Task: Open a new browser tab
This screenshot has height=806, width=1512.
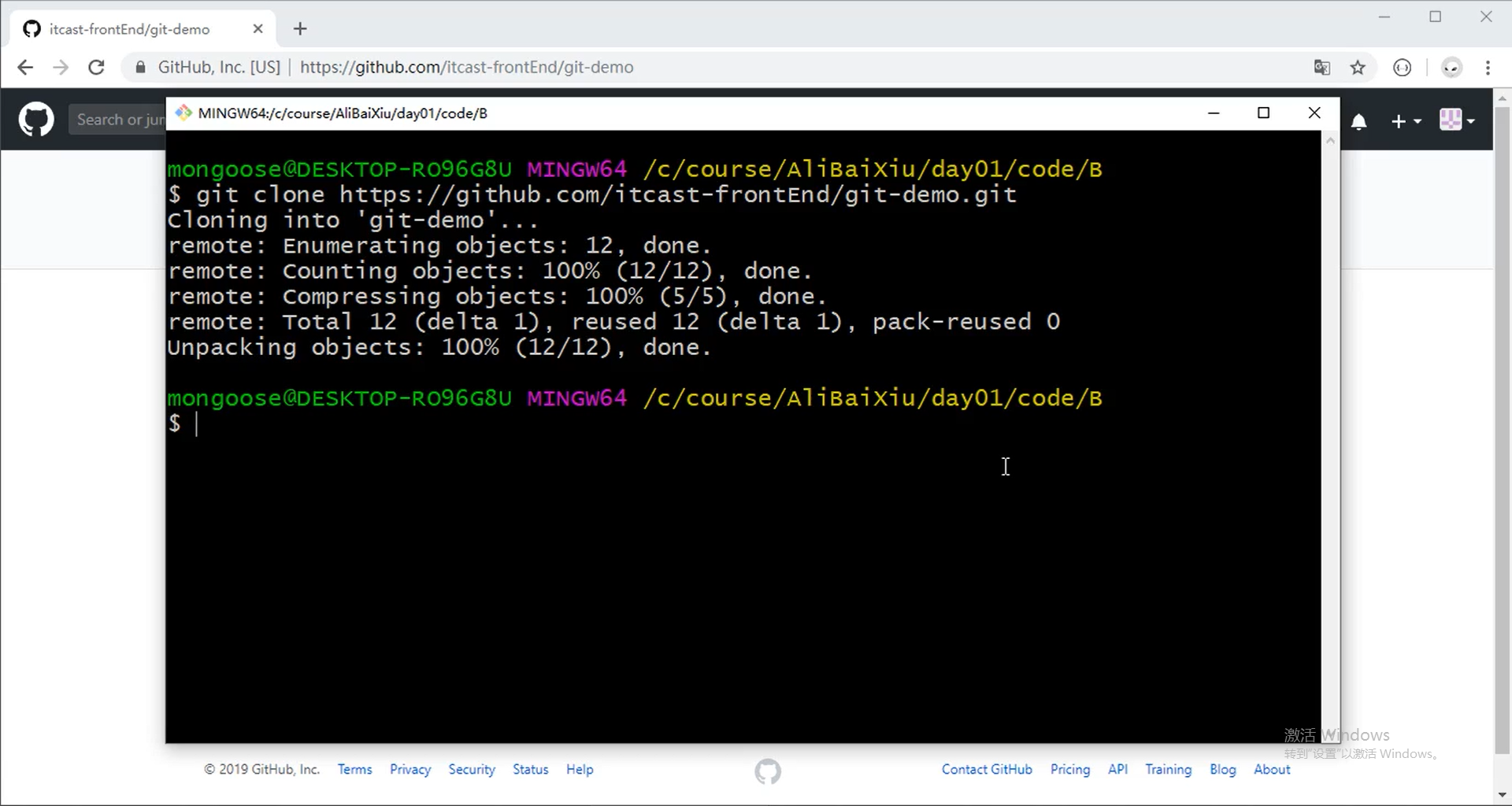Action: point(300,29)
